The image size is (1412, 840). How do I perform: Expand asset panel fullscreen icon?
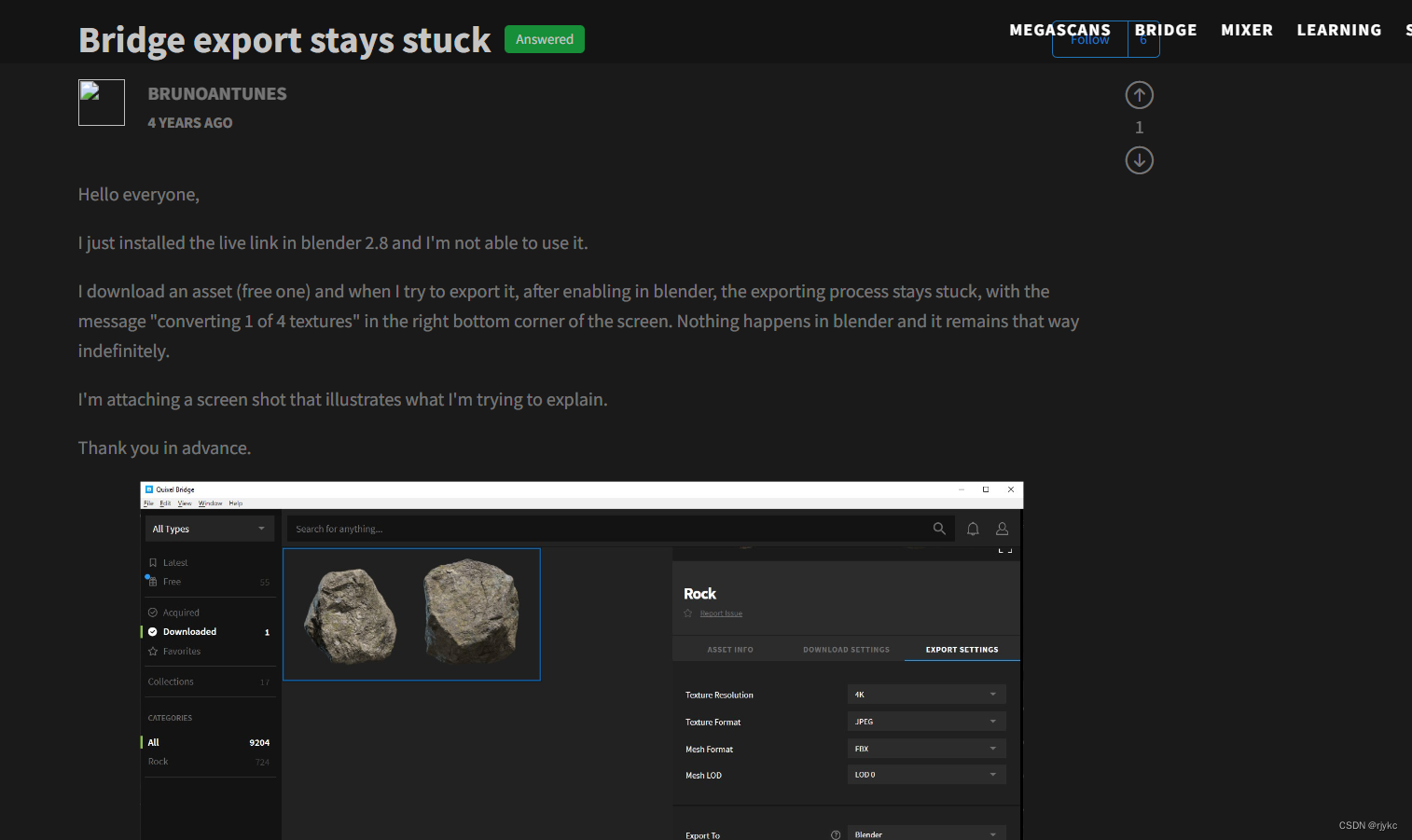[1004, 550]
